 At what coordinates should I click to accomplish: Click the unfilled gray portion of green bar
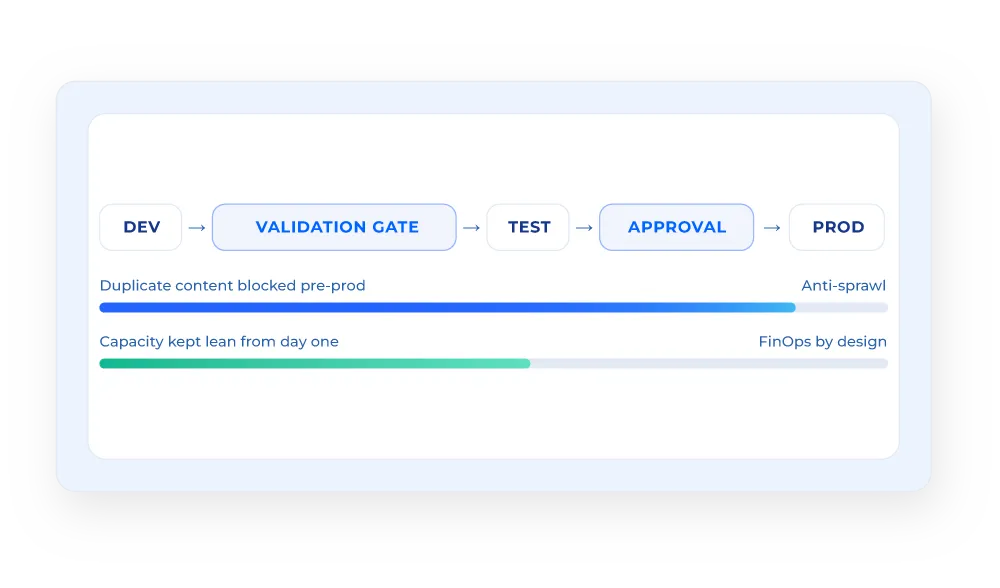(x=709, y=364)
